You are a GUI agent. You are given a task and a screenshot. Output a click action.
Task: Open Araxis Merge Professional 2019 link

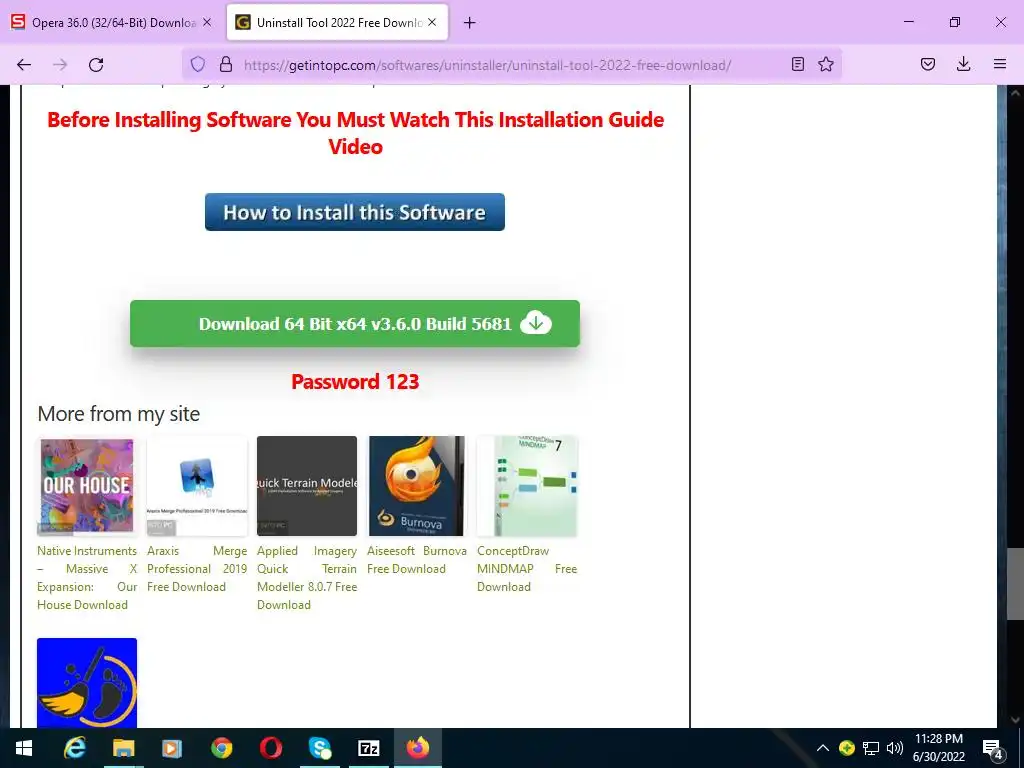point(197,569)
